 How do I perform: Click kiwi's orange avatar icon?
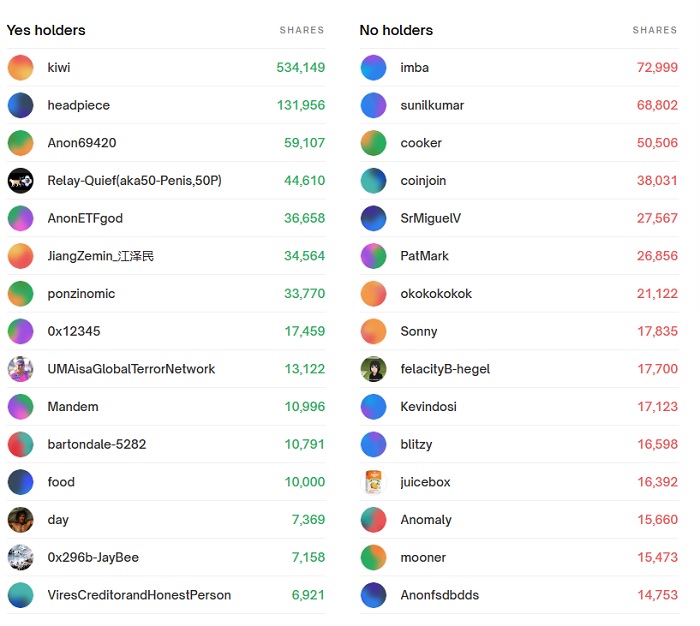point(21,67)
